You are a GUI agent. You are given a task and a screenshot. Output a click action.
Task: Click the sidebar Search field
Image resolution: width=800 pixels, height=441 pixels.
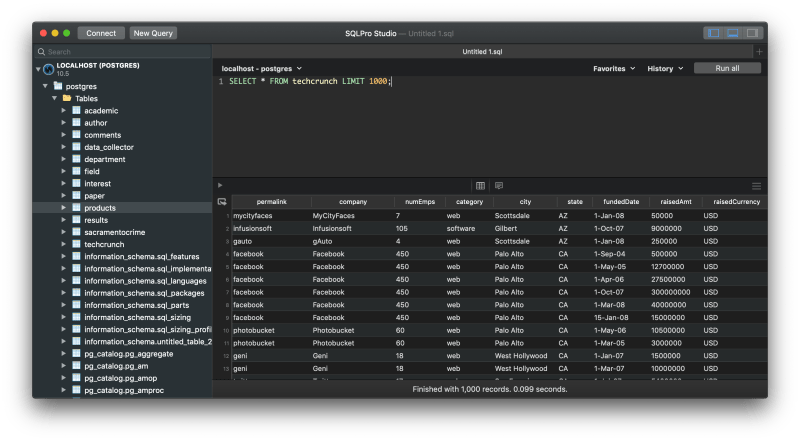point(122,52)
